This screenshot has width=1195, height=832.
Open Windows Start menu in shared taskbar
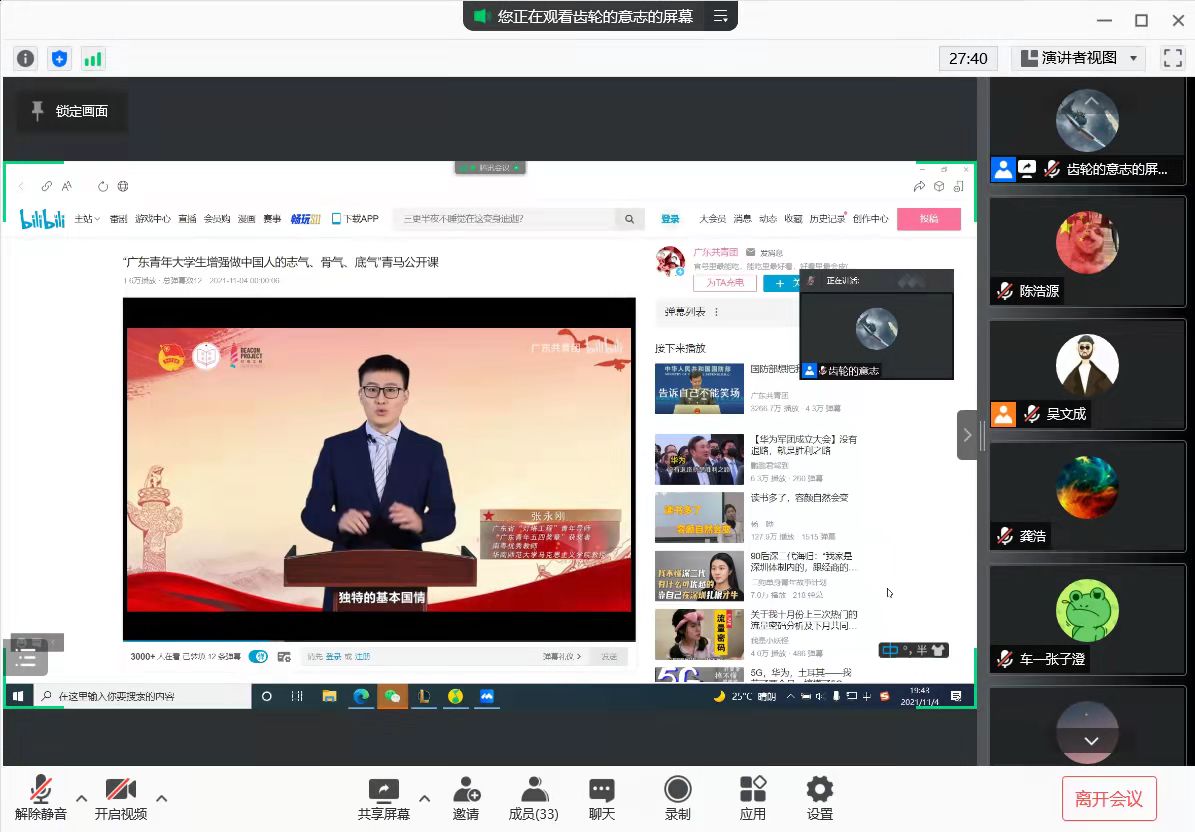(x=18, y=696)
